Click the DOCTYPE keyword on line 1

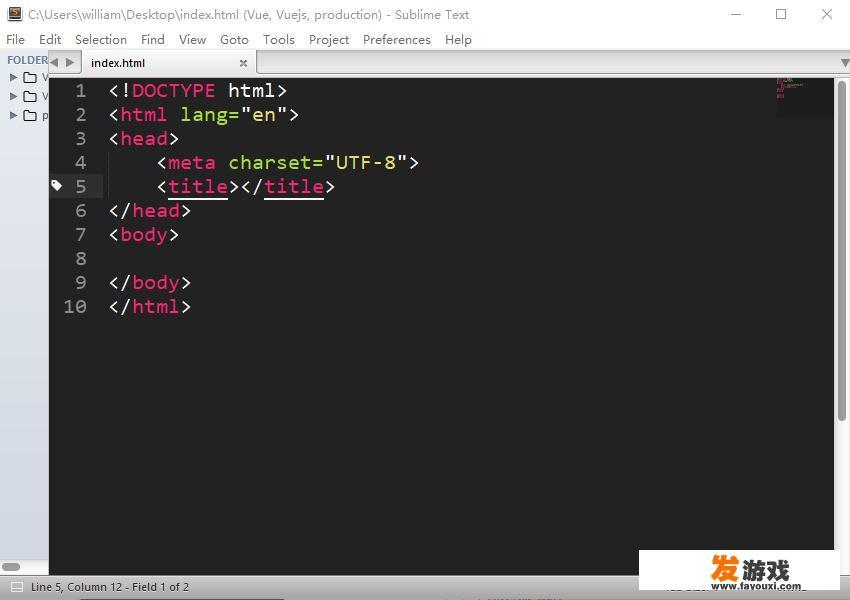[x=173, y=91]
